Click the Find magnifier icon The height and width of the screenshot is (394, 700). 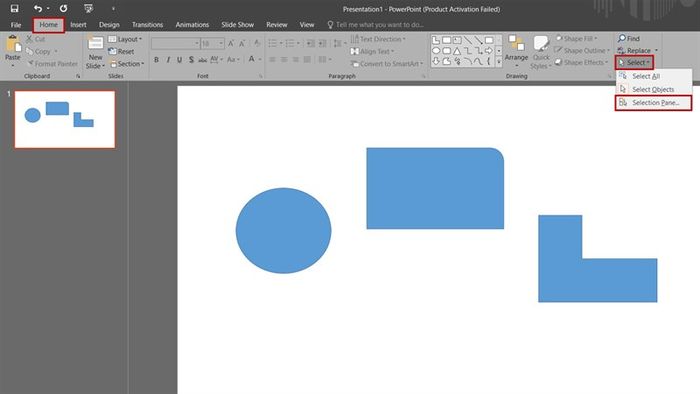coord(621,38)
